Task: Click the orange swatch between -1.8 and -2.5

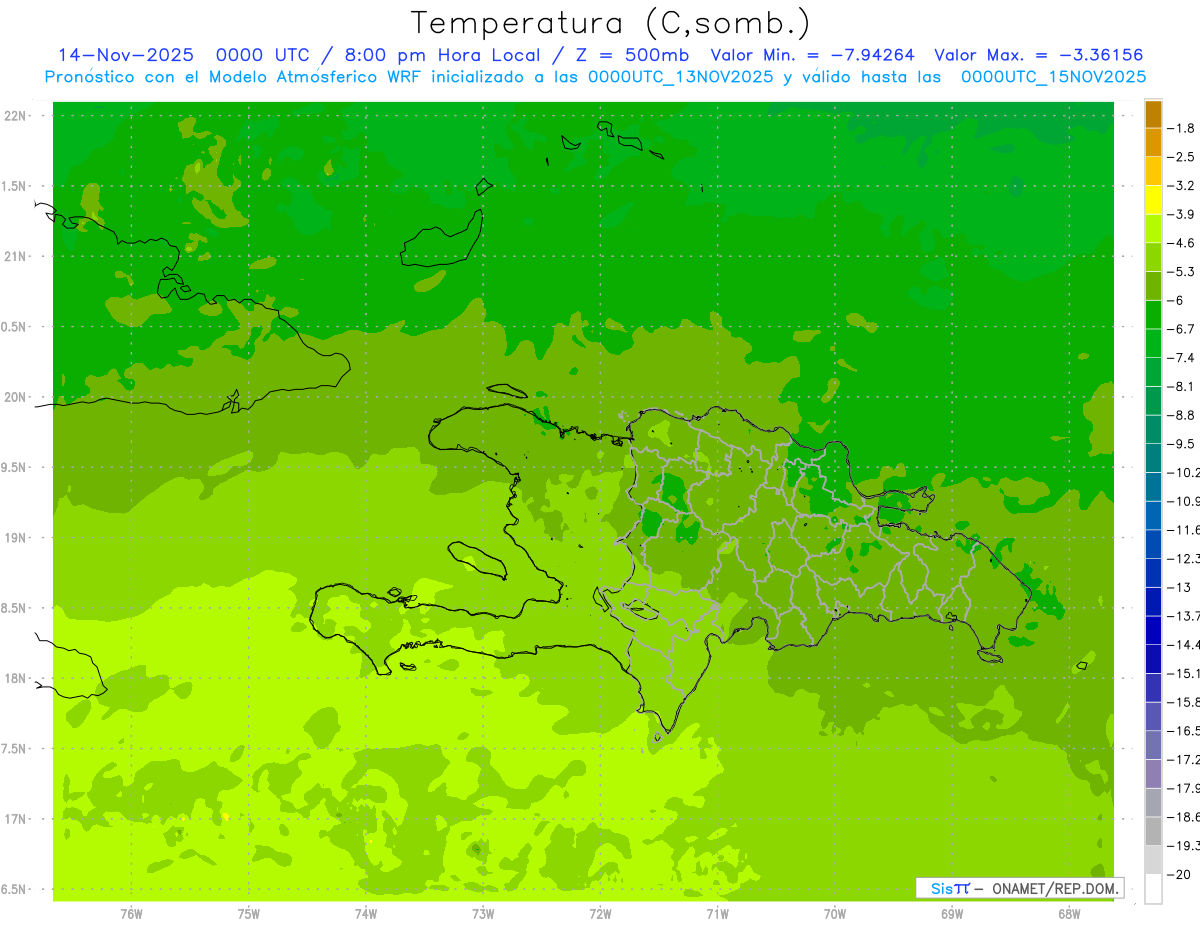Action: point(1154,142)
